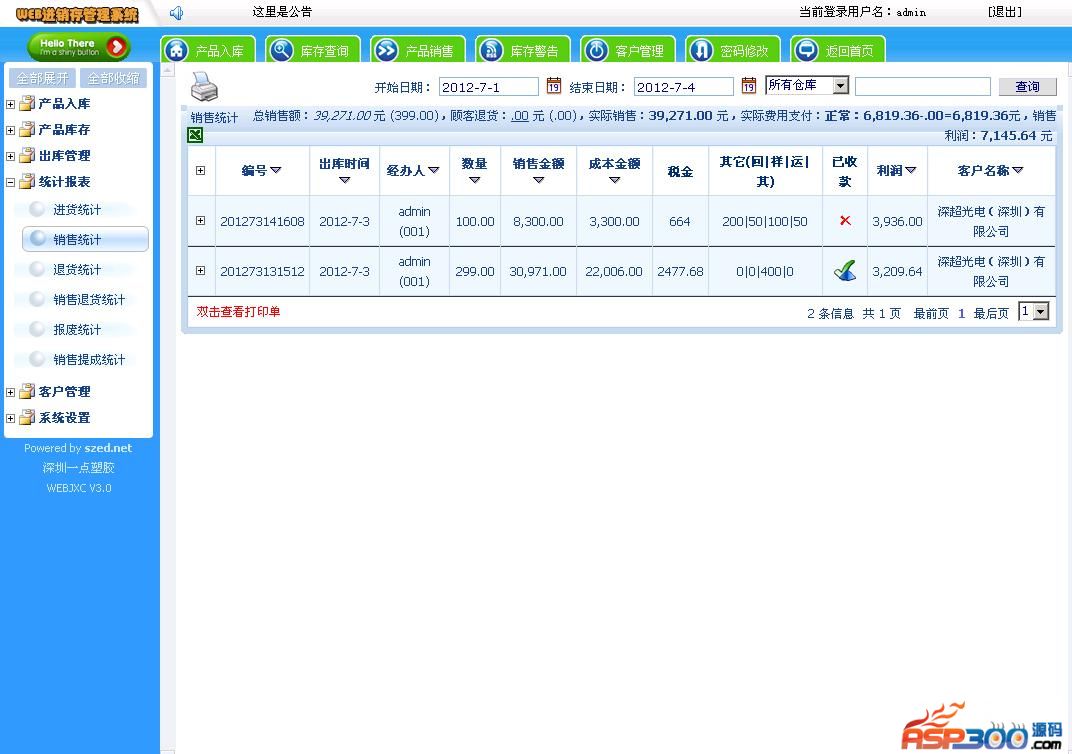Viewport: 1072px width, 754px height.
Task: Click folder icon beside 系统设置
Action: (x=27, y=417)
